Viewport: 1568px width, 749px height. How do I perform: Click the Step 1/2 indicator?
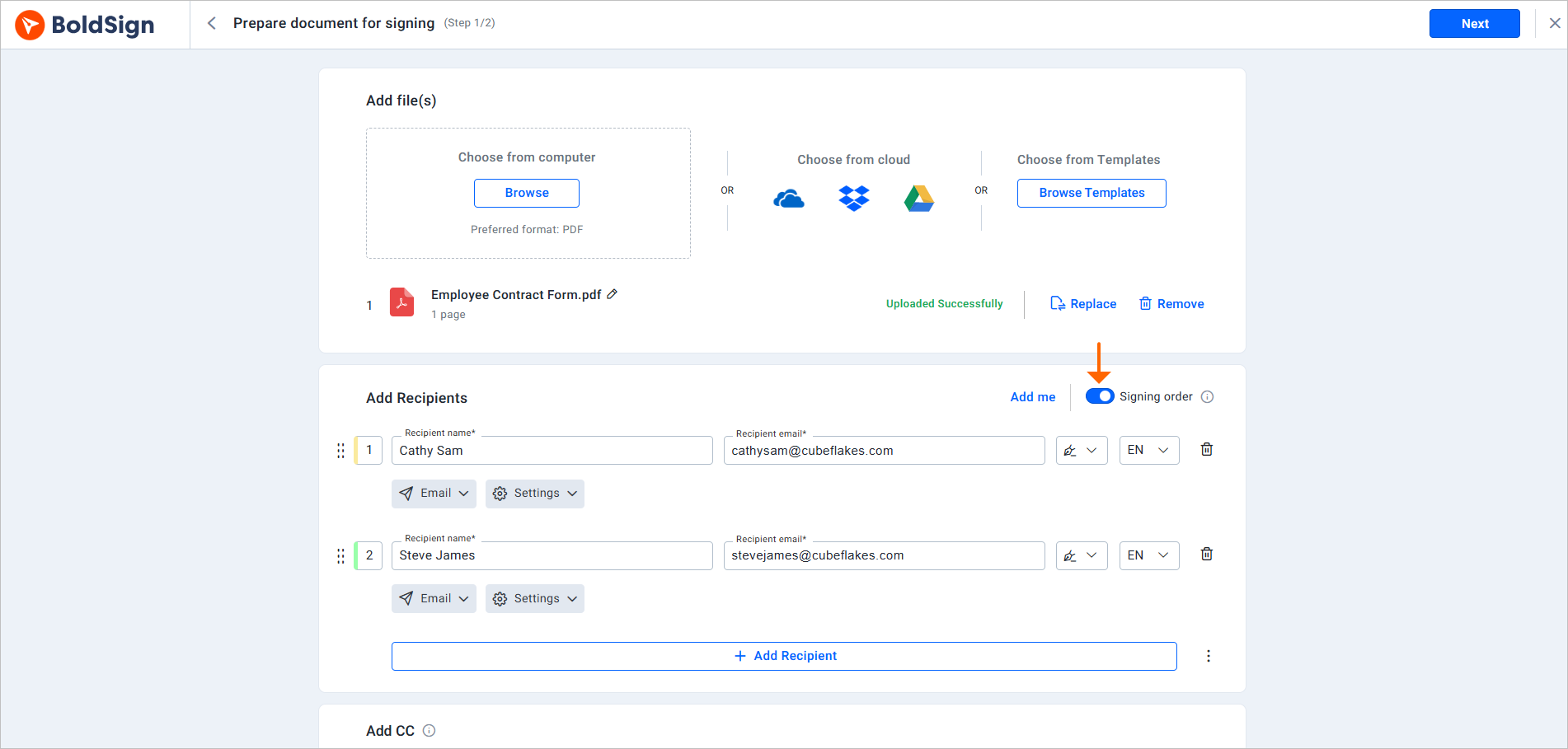tap(469, 23)
